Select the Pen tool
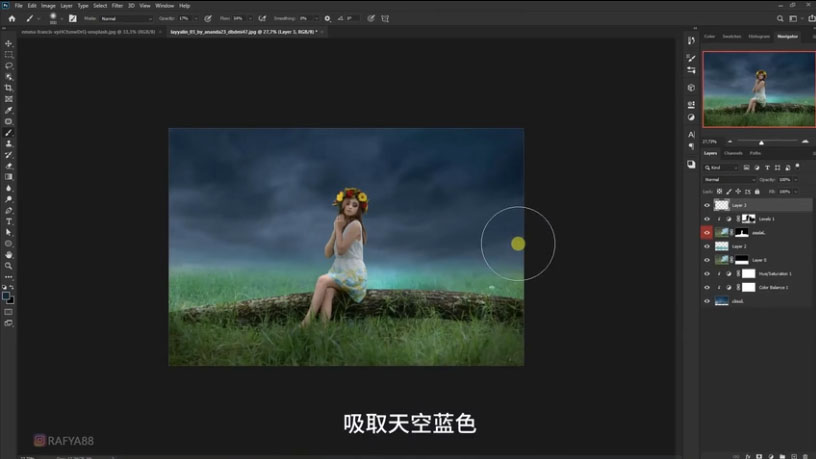The width and height of the screenshot is (816, 459). (x=9, y=211)
